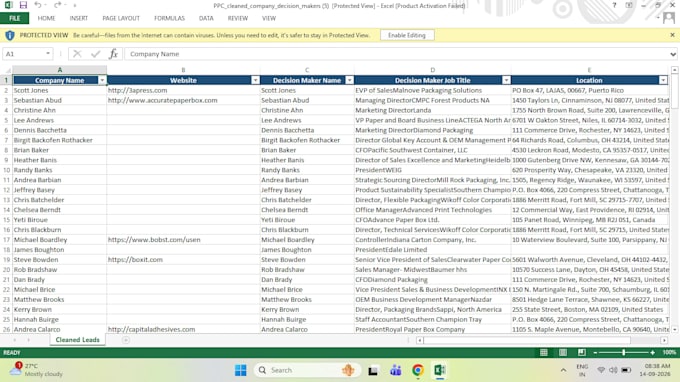
Task: Click cell http://www.accuratepaperbox.com
Action: tap(183, 100)
